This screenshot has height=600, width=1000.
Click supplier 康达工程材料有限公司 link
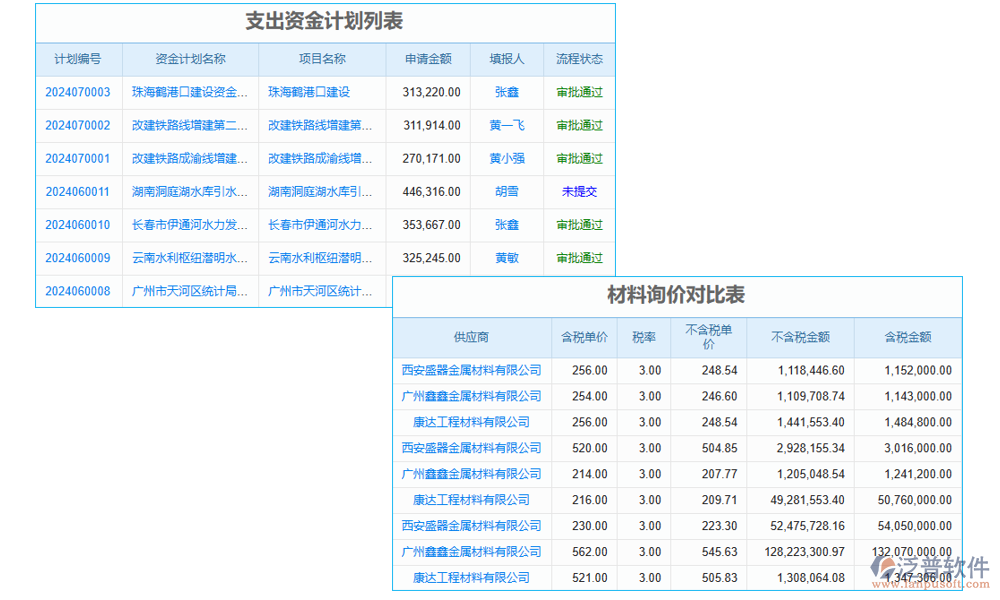coord(474,422)
